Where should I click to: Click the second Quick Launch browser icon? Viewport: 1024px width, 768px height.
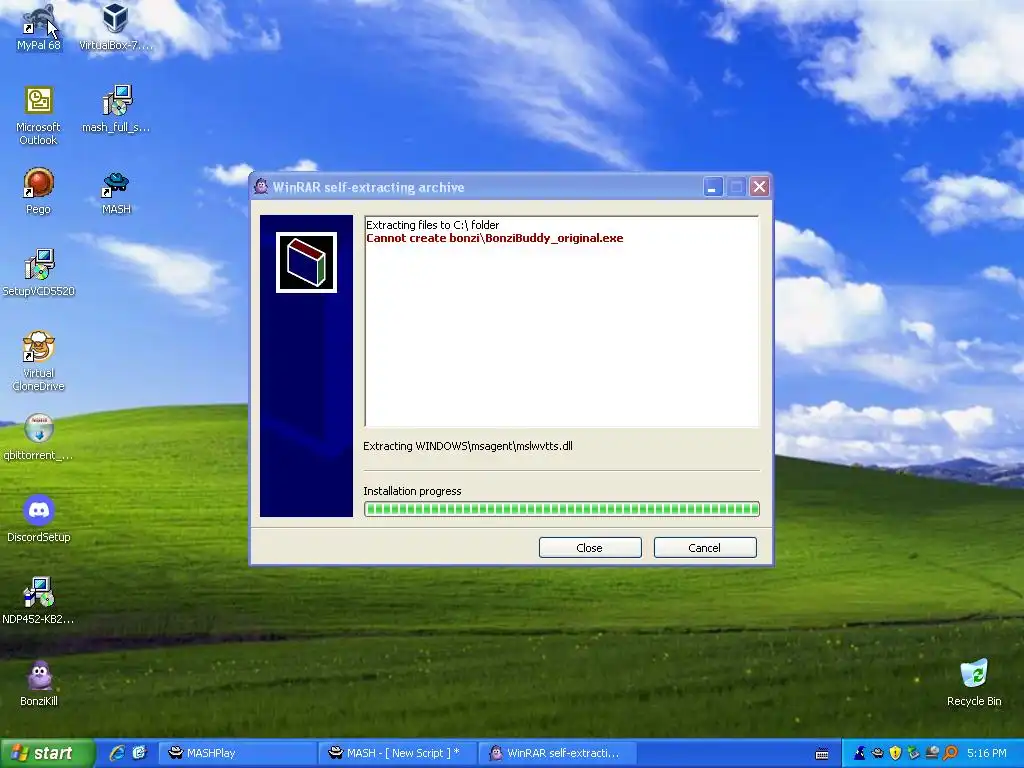tap(139, 753)
